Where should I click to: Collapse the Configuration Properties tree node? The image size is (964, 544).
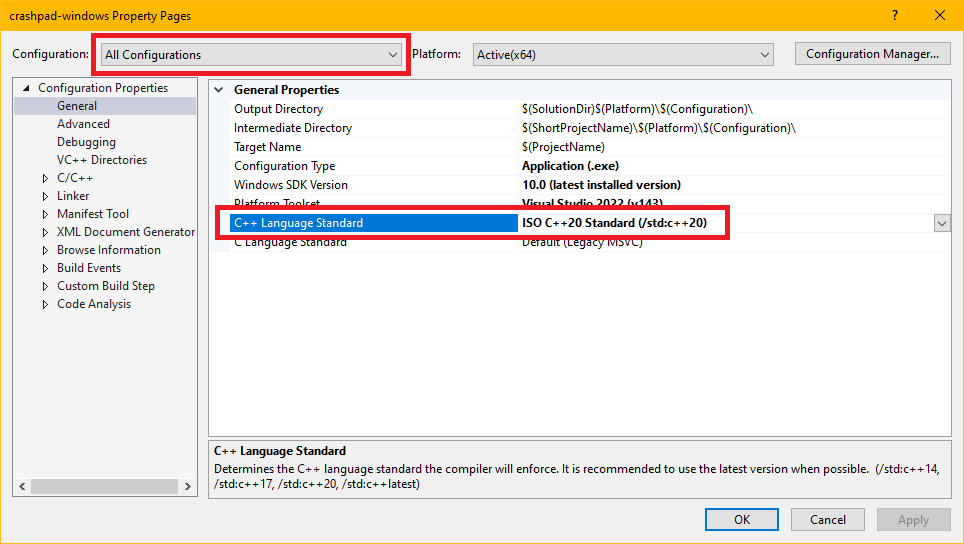[x=27, y=88]
